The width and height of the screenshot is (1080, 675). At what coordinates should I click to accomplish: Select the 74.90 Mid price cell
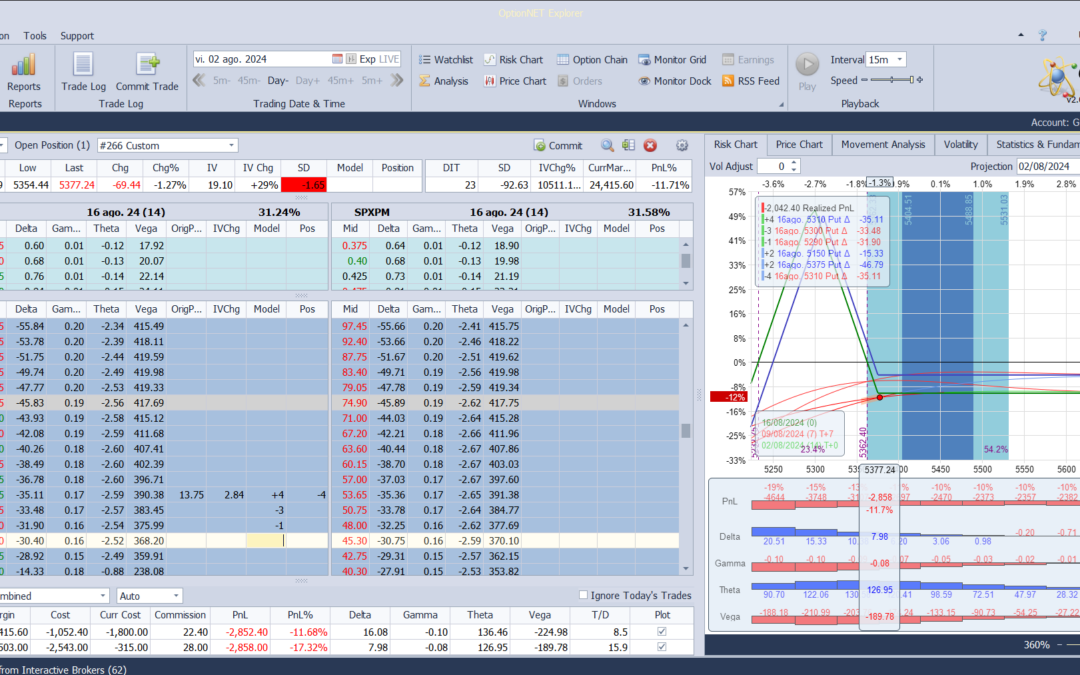(354, 403)
